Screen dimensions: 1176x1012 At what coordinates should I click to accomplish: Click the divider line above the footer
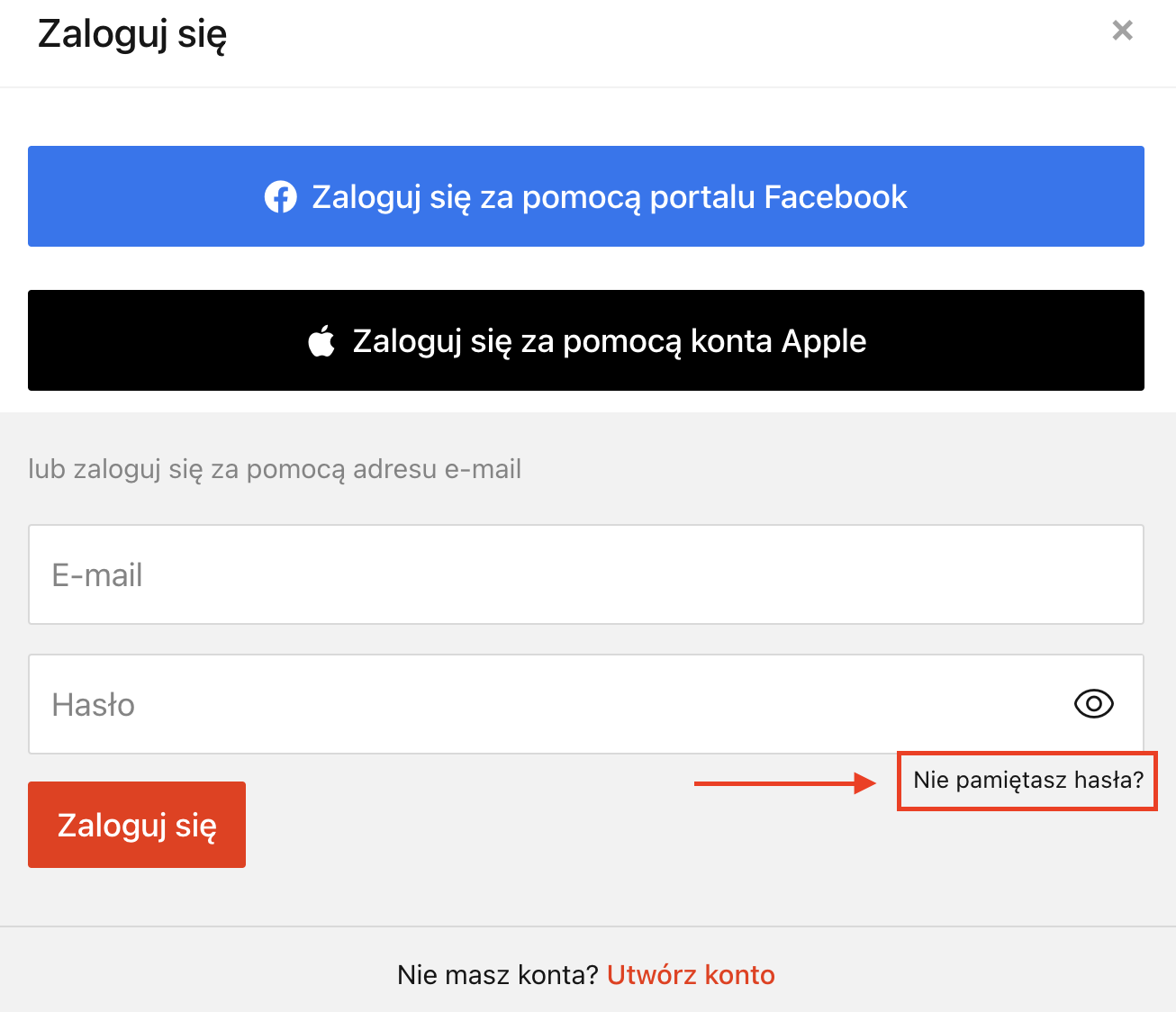coord(588,926)
